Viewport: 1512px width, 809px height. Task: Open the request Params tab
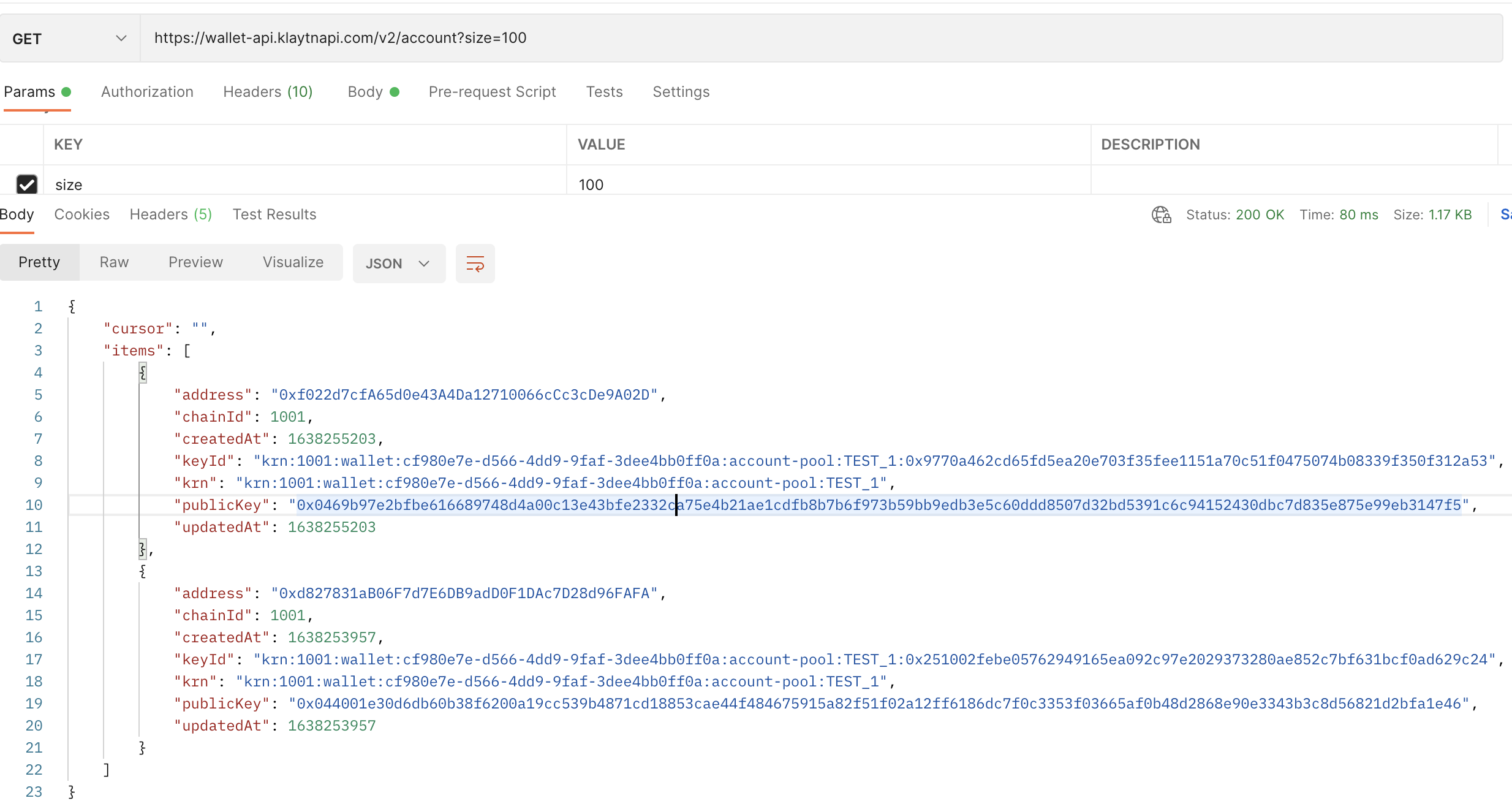click(37, 92)
